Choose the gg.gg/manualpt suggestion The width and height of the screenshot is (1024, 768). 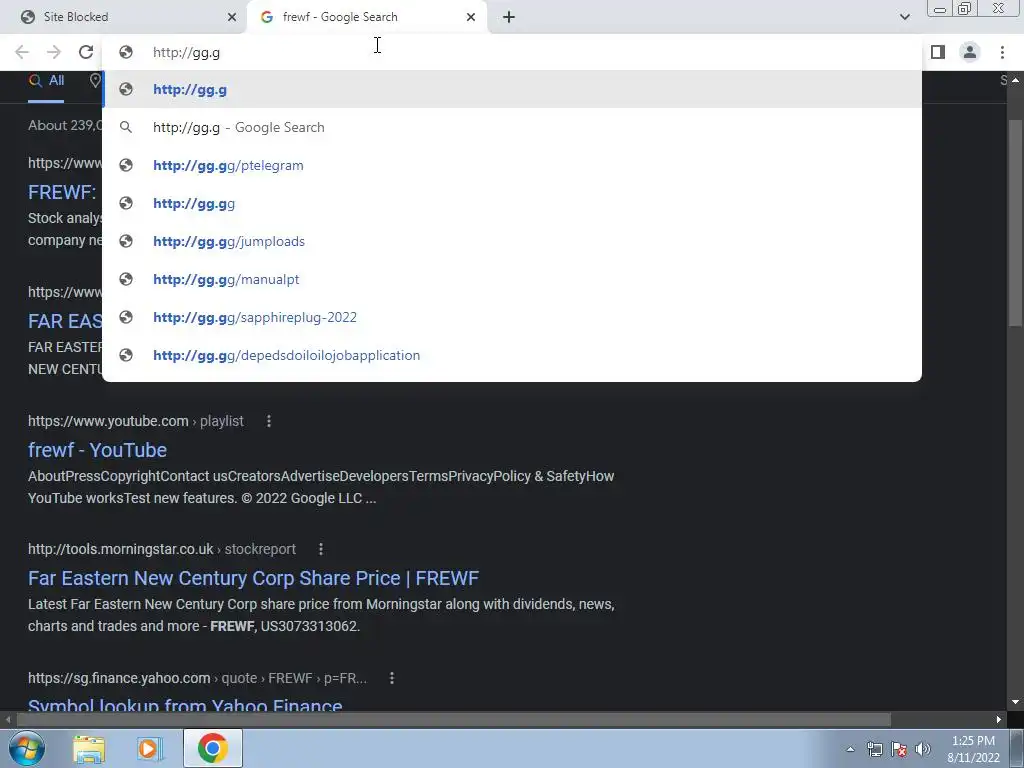tap(512, 279)
